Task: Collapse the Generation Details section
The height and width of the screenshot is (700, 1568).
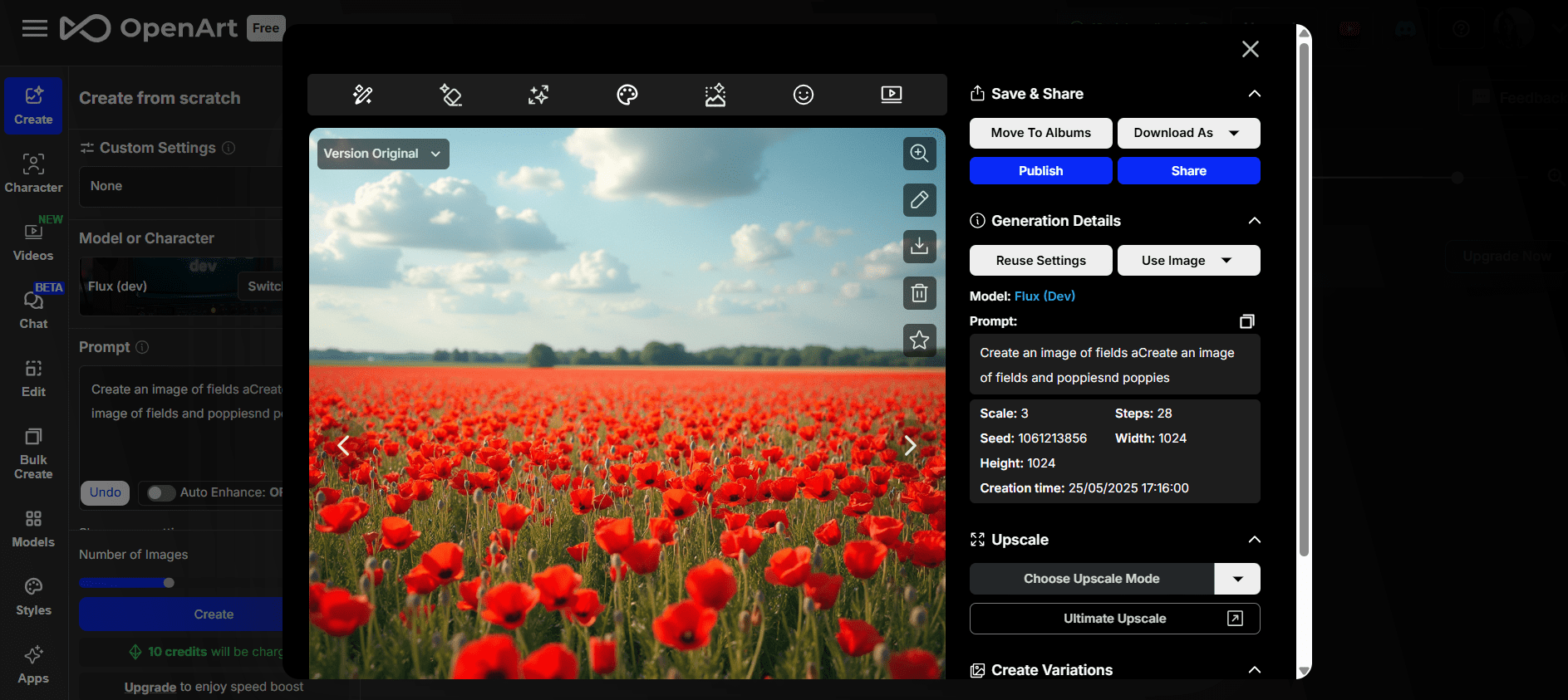Action: click(x=1254, y=221)
